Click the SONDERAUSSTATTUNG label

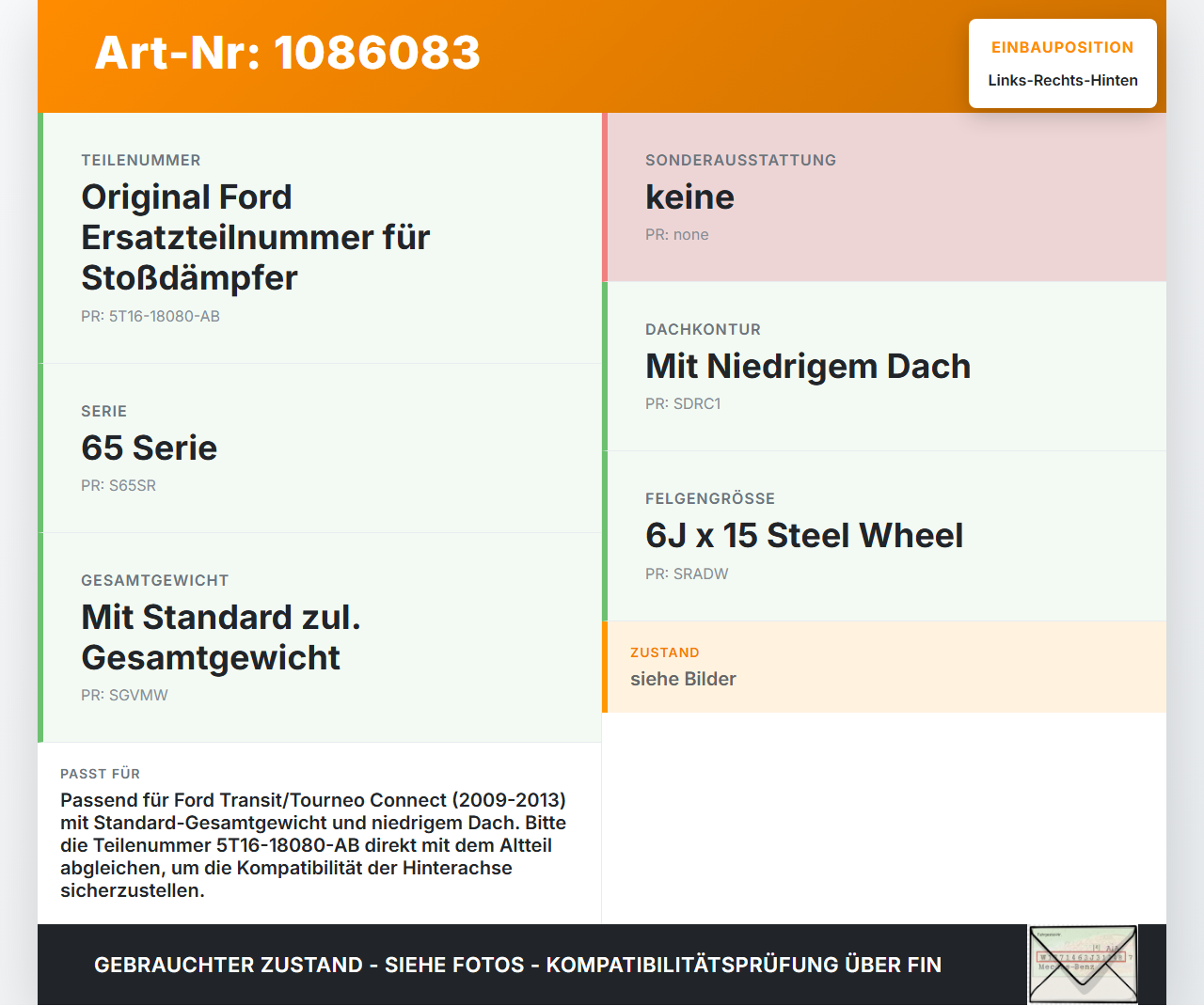741,160
